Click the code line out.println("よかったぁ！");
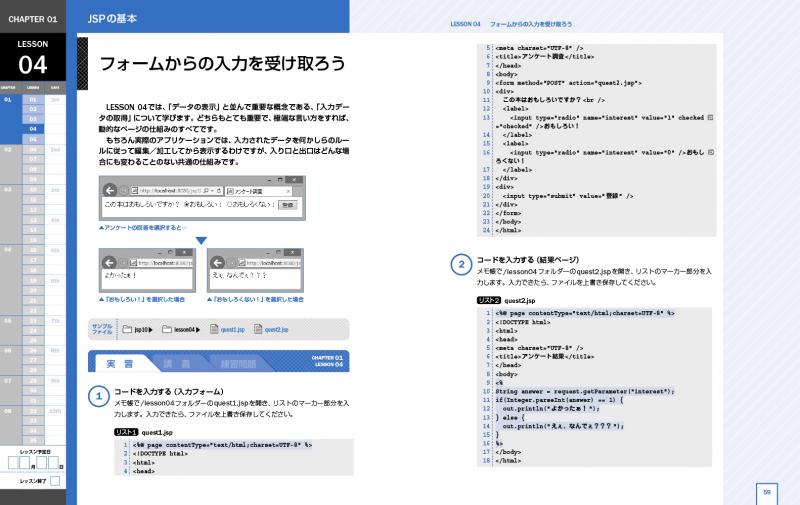The width and height of the screenshot is (800, 505). (x=551, y=409)
